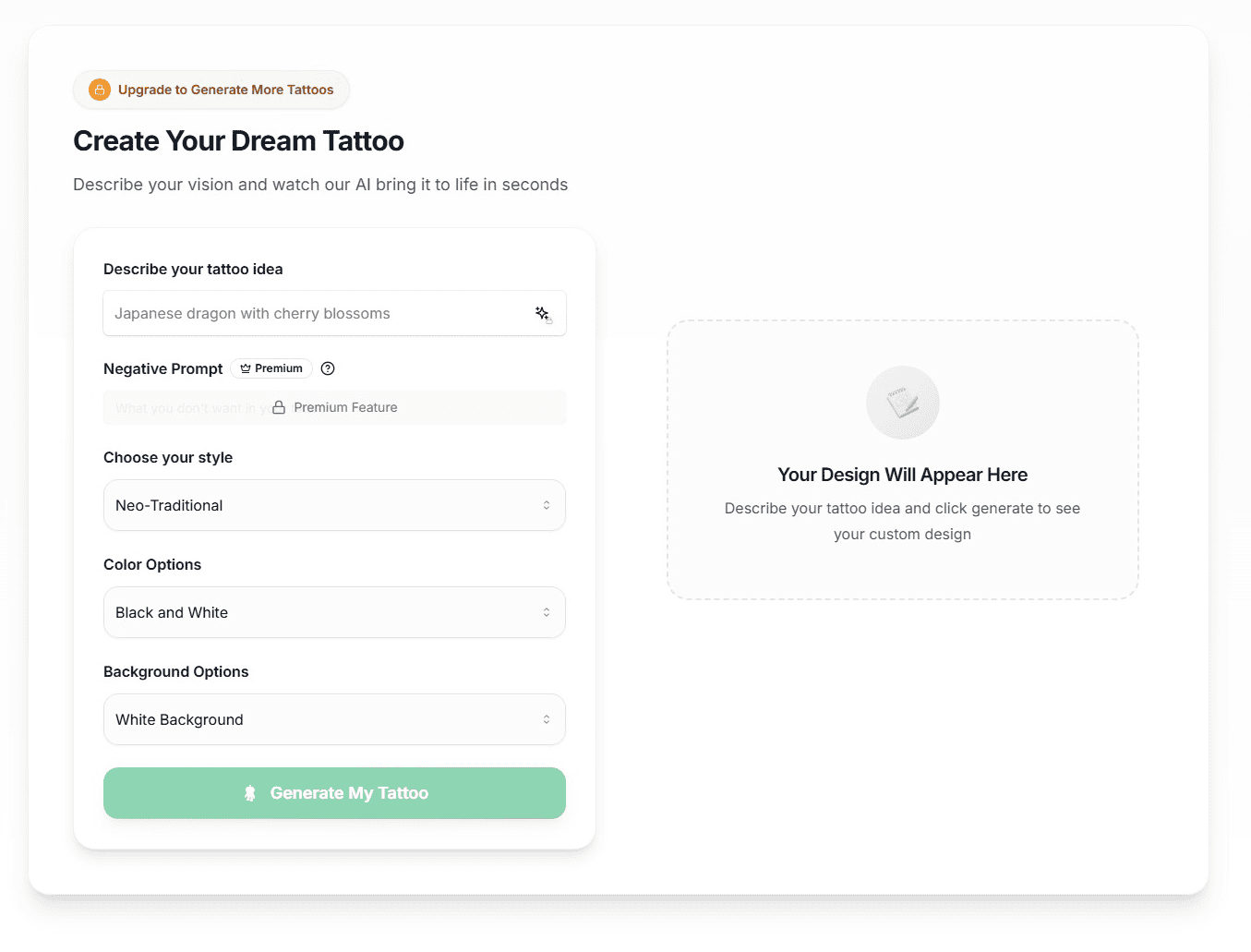Click the icon on the Generate button
Image resolution: width=1251 pixels, height=952 pixels.
(x=249, y=793)
